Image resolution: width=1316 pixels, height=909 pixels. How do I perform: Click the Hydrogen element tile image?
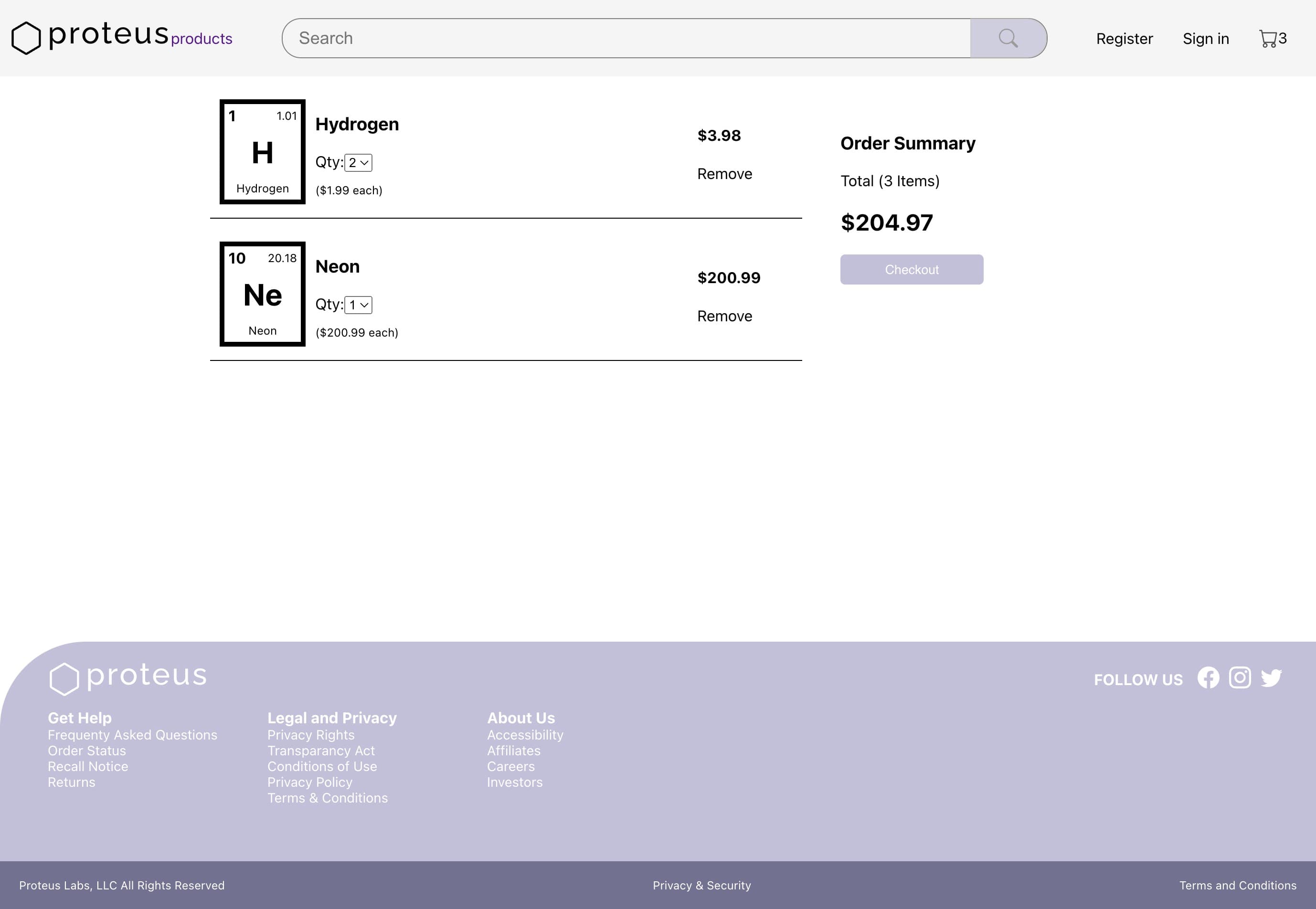[263, 152]
